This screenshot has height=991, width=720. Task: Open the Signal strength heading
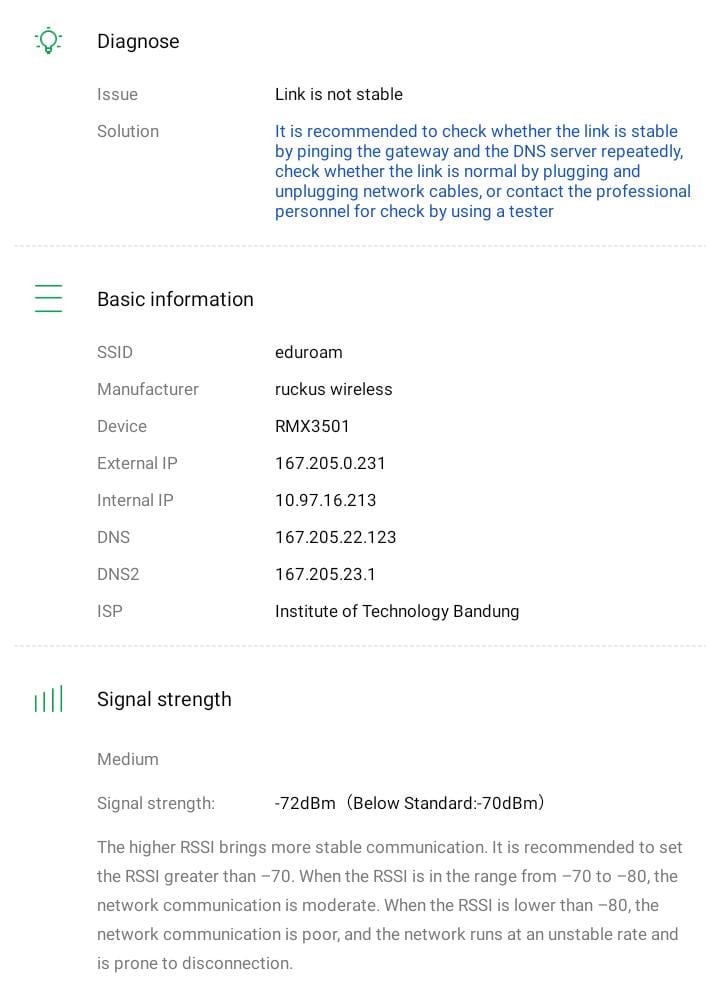164,699
